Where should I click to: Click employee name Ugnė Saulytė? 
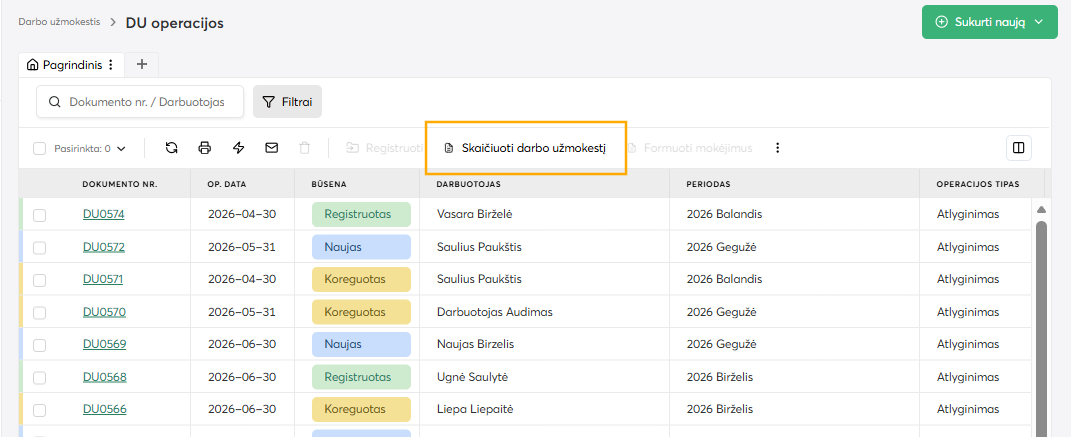click(473, 376)
